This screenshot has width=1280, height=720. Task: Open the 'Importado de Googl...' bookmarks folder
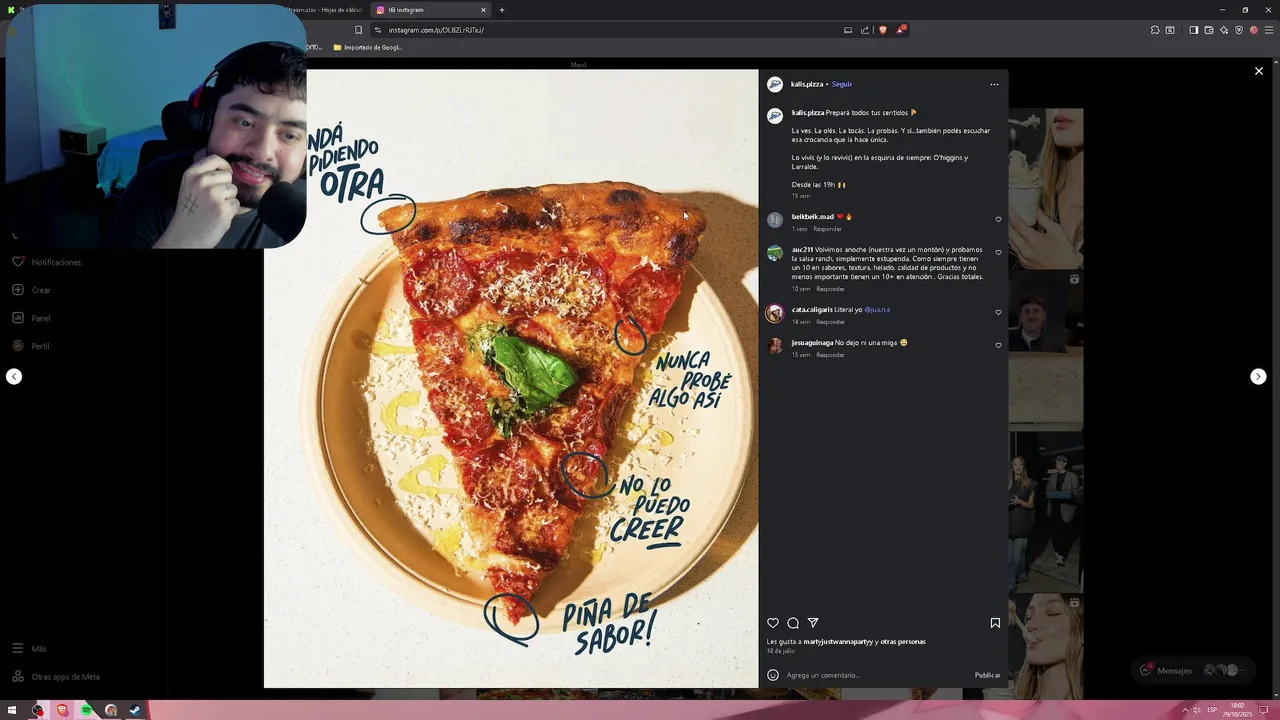pyautogui.click(x=367, y=47)
